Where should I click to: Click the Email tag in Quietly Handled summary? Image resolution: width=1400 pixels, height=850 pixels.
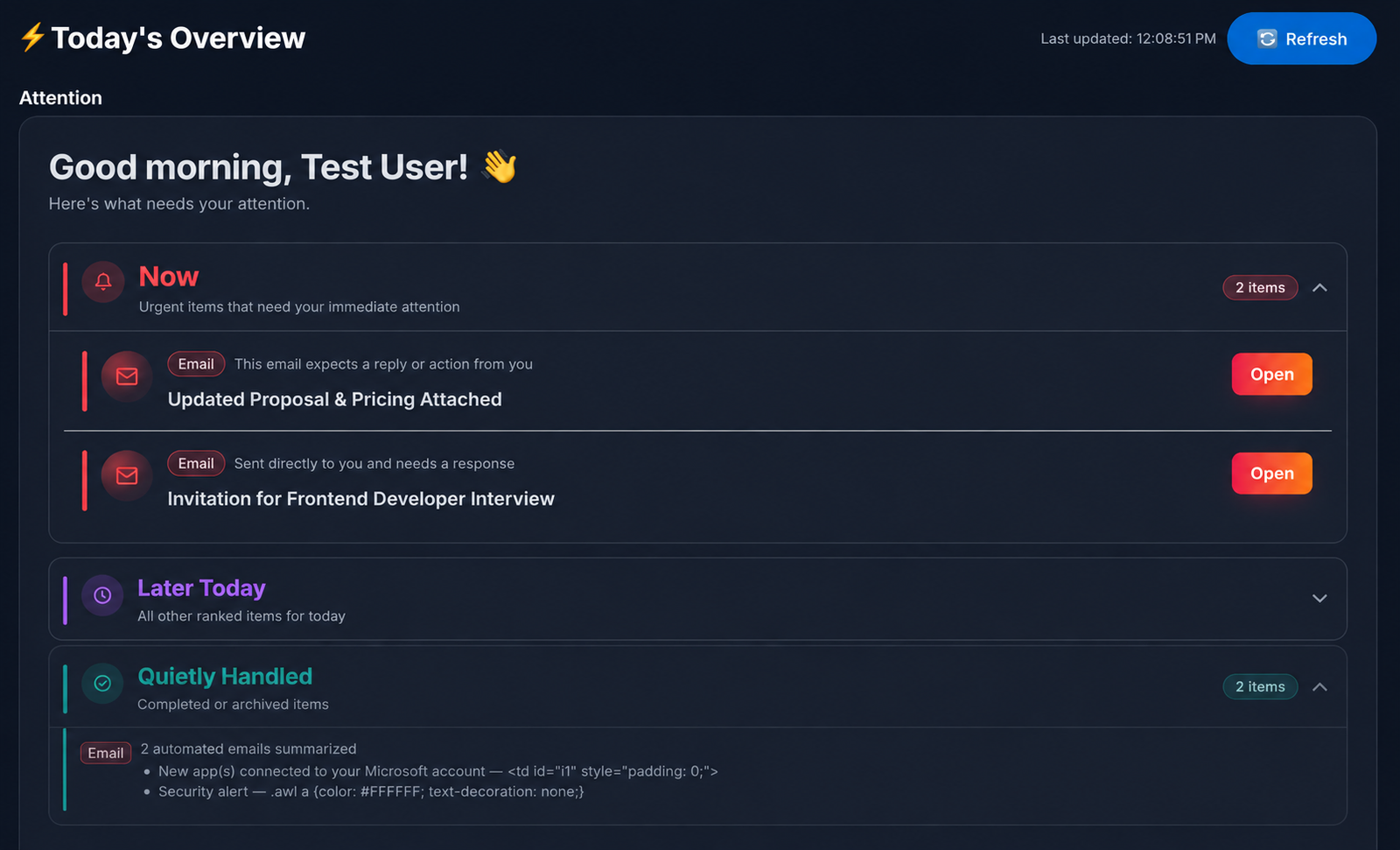(106, 753)
